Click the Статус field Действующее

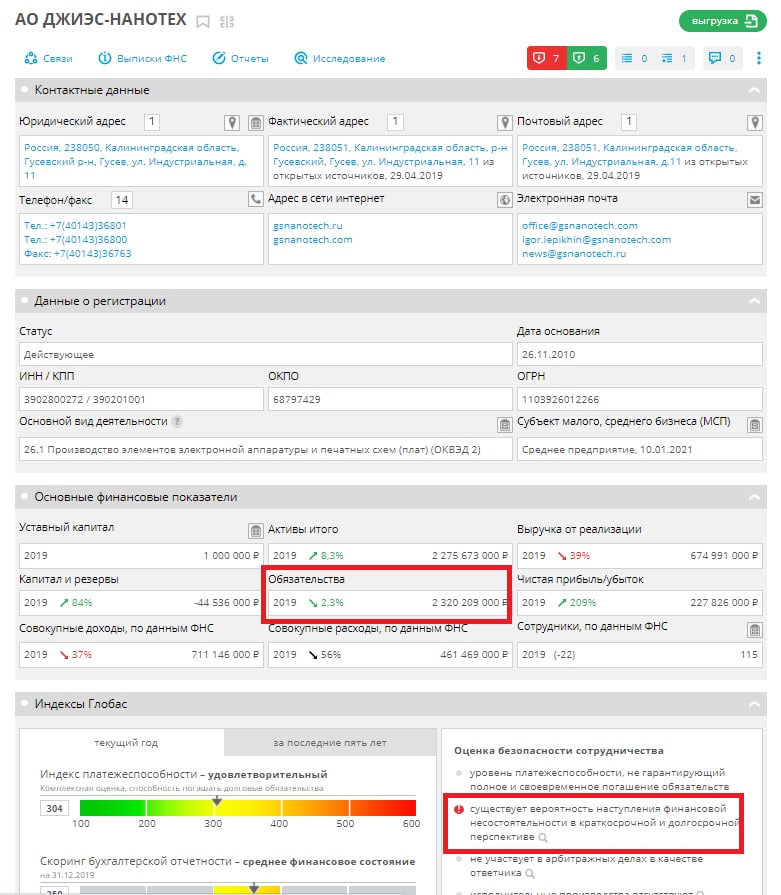pos(265,354)
